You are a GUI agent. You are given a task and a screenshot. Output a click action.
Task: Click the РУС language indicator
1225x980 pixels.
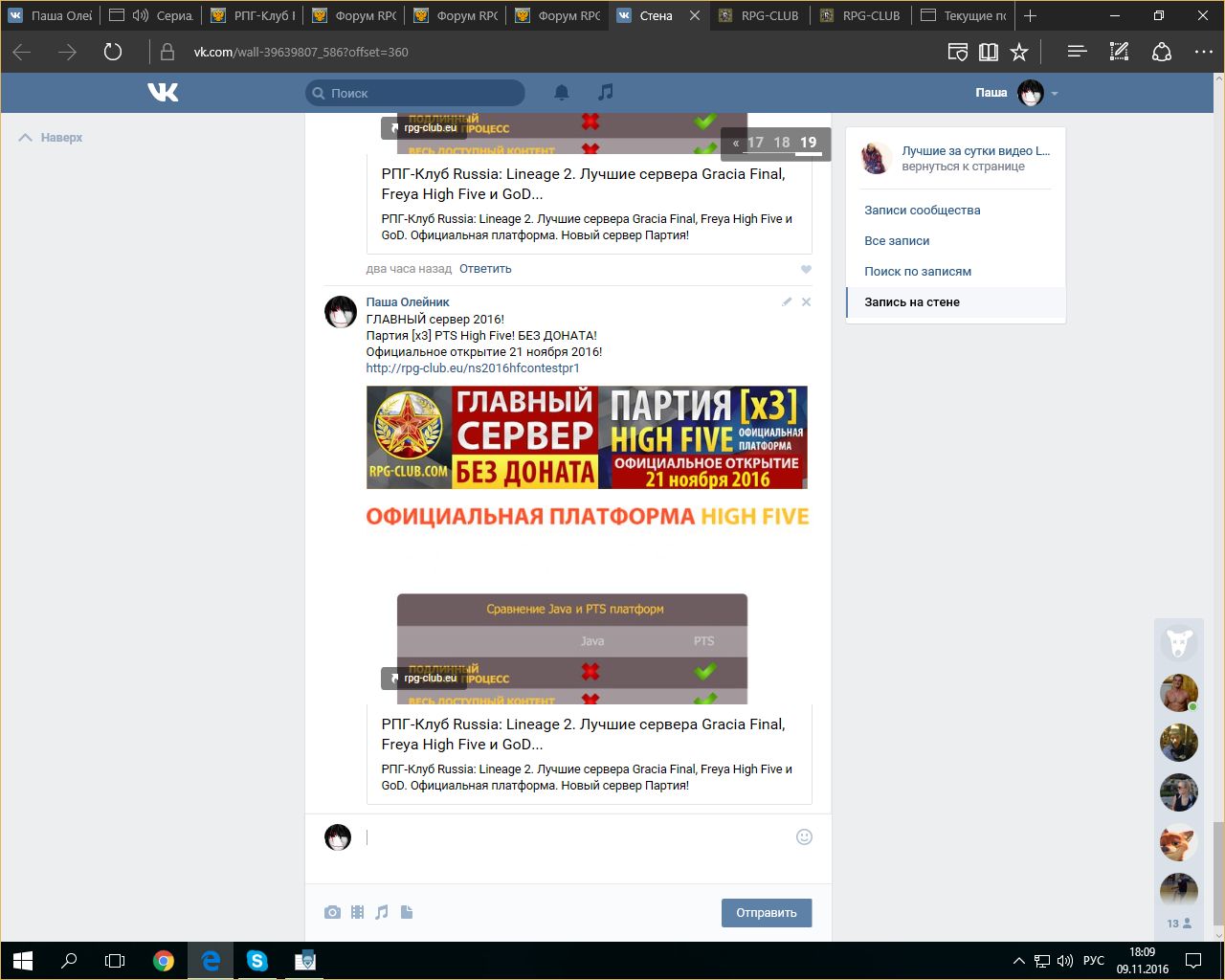tap(1094, 960)
